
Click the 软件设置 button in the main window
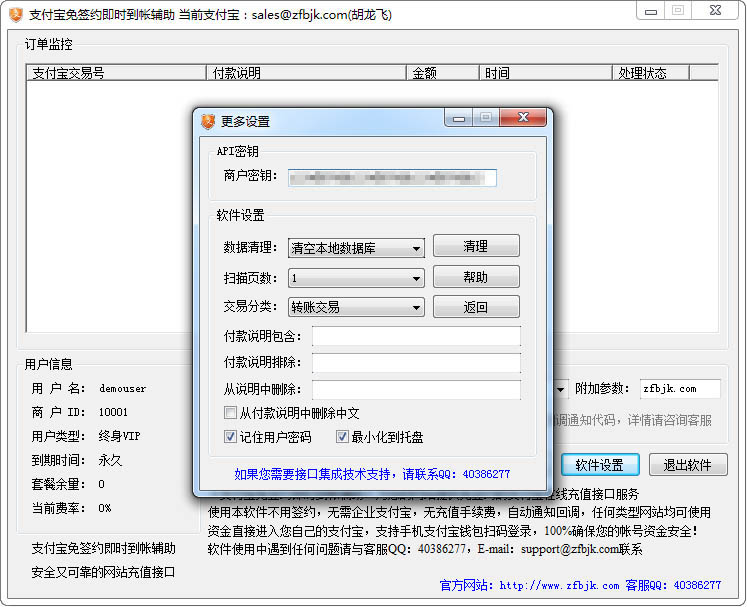click(600, 465)
